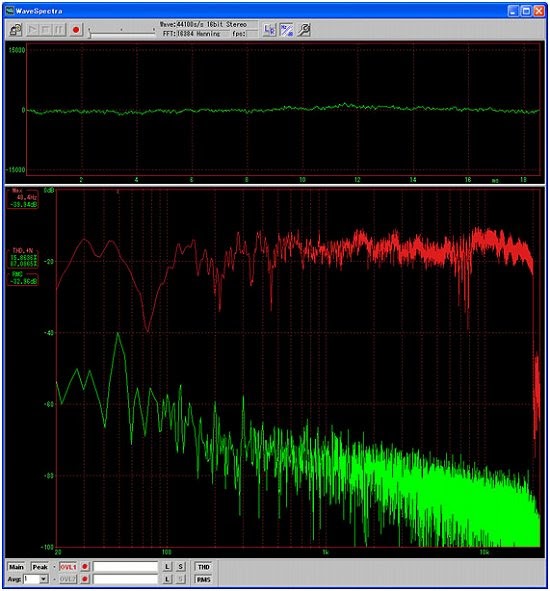The width and height of the screenshot is (550, 591).
Task: Toggle the L/R channel selector icon
Action: (x=269, y=29)
